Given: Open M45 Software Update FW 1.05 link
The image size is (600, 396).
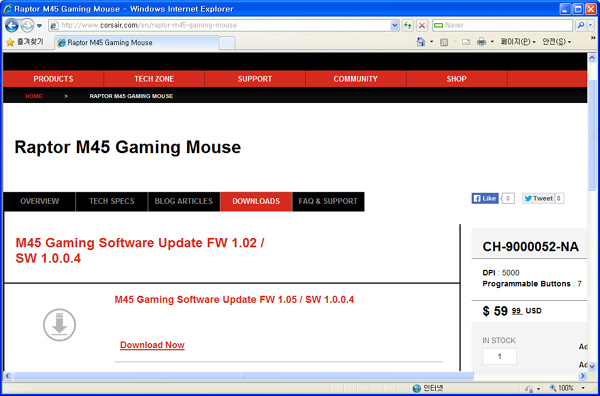Looking at the screenshot, I should coord(234,299).
